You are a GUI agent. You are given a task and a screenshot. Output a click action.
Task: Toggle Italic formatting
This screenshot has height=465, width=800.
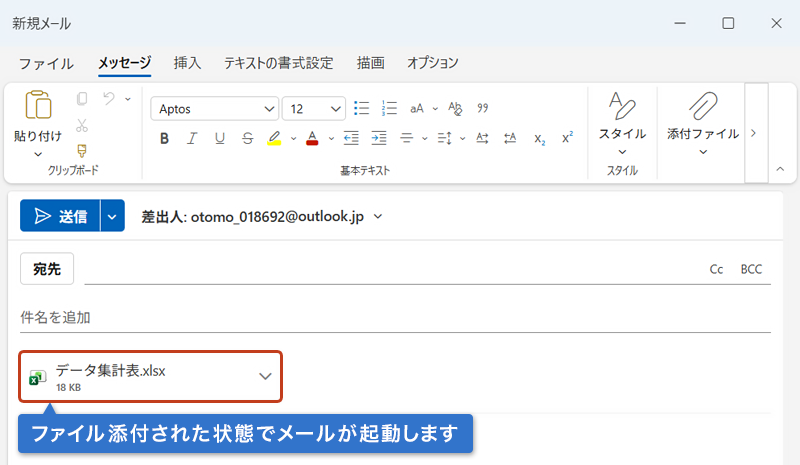192,138
